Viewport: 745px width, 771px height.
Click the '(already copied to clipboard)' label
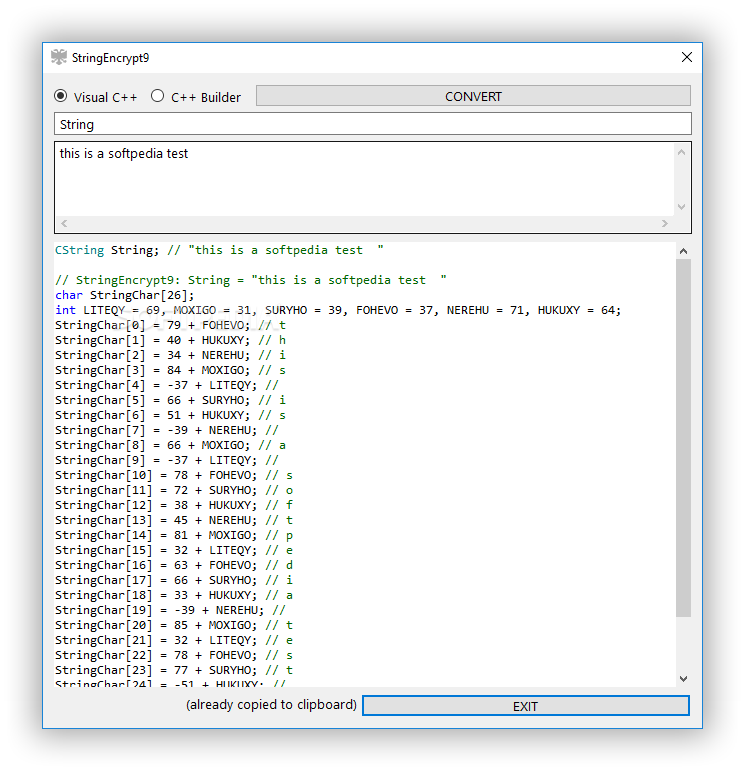pos(271,705)
